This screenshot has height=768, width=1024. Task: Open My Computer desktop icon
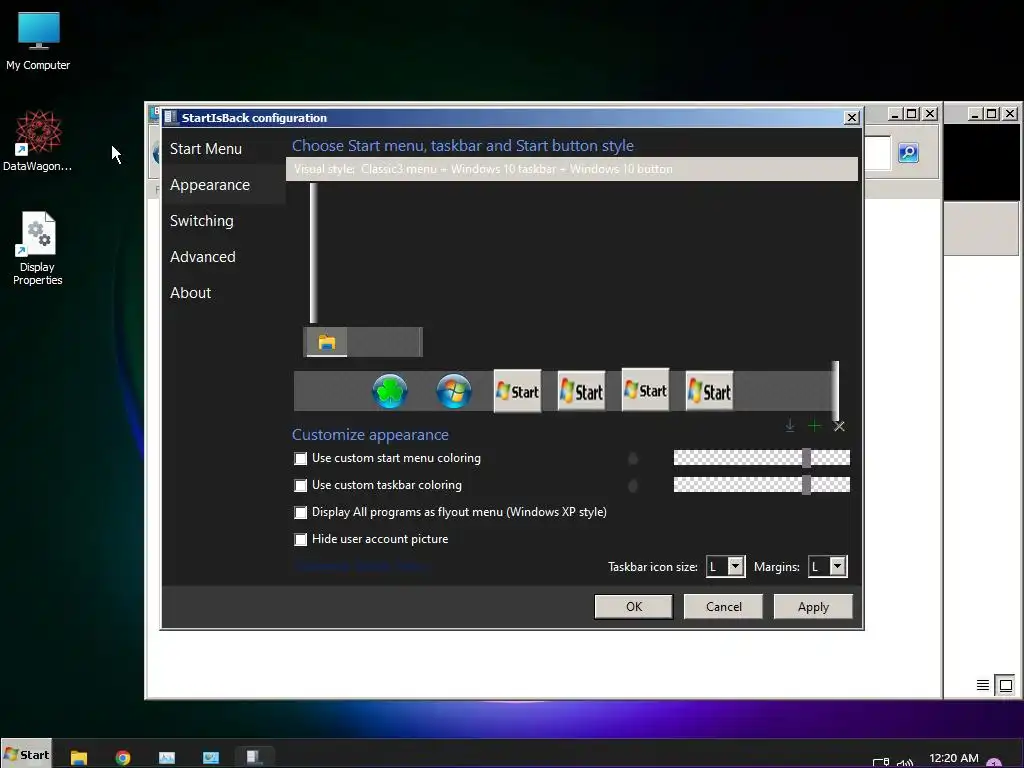38,41
